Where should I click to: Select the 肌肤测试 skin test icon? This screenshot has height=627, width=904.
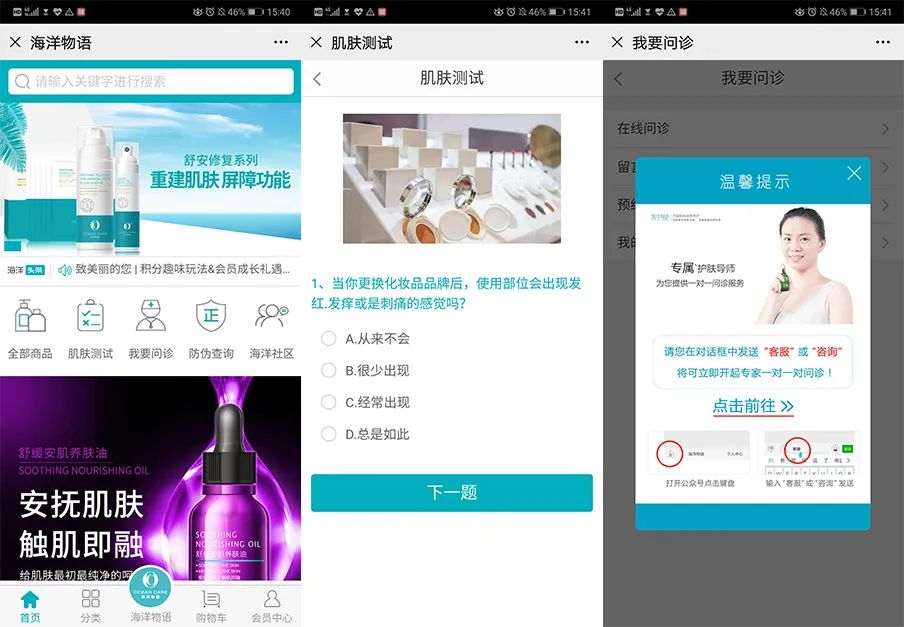90,324
